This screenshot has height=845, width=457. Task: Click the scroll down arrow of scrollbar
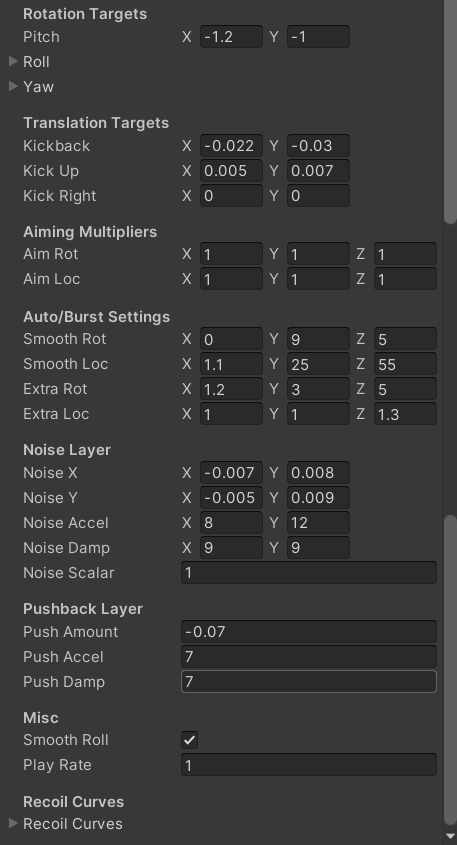(451, 837)
